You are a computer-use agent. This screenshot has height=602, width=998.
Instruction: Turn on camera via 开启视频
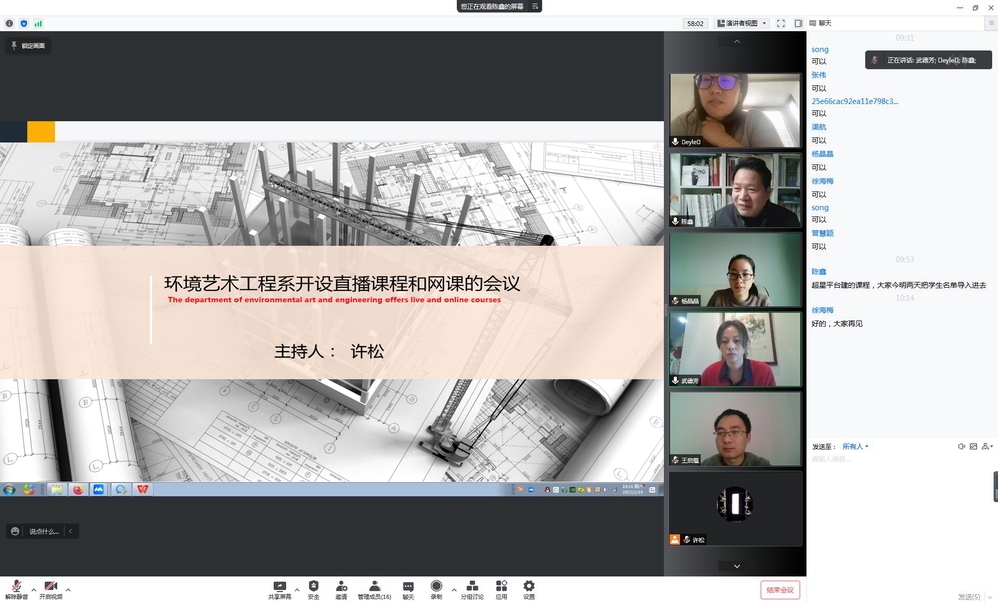[50, 587]
